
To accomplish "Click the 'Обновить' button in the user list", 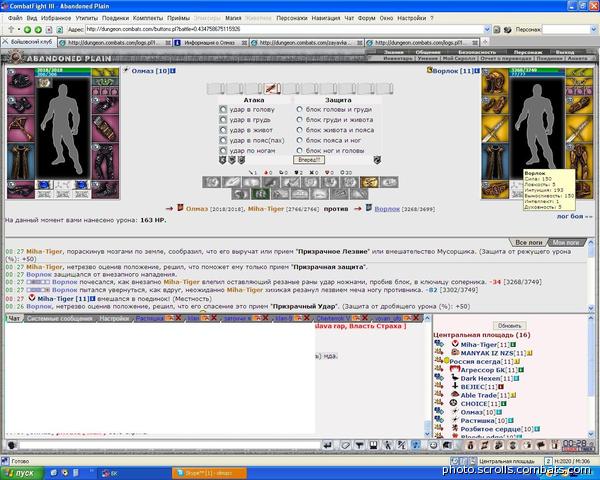I will (x=509, y=326).
